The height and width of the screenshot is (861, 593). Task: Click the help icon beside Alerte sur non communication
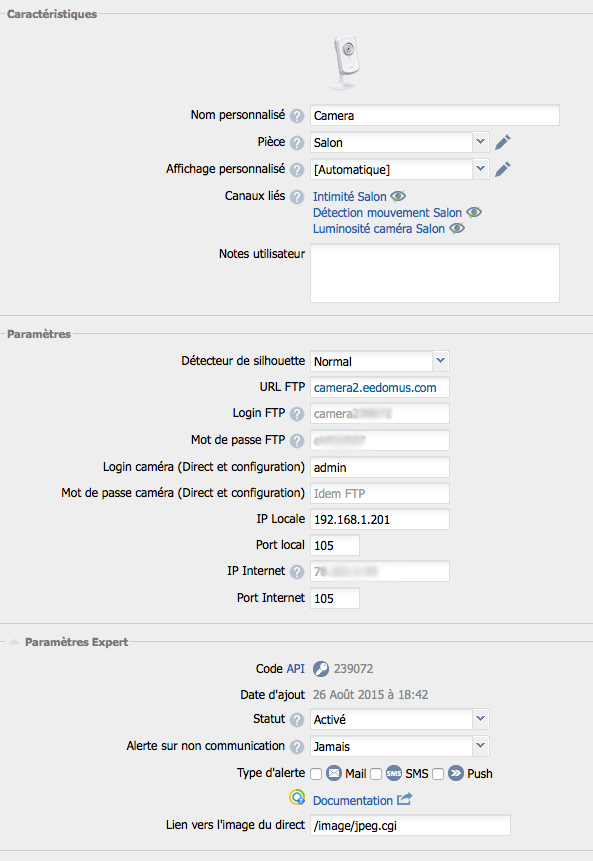296,747
